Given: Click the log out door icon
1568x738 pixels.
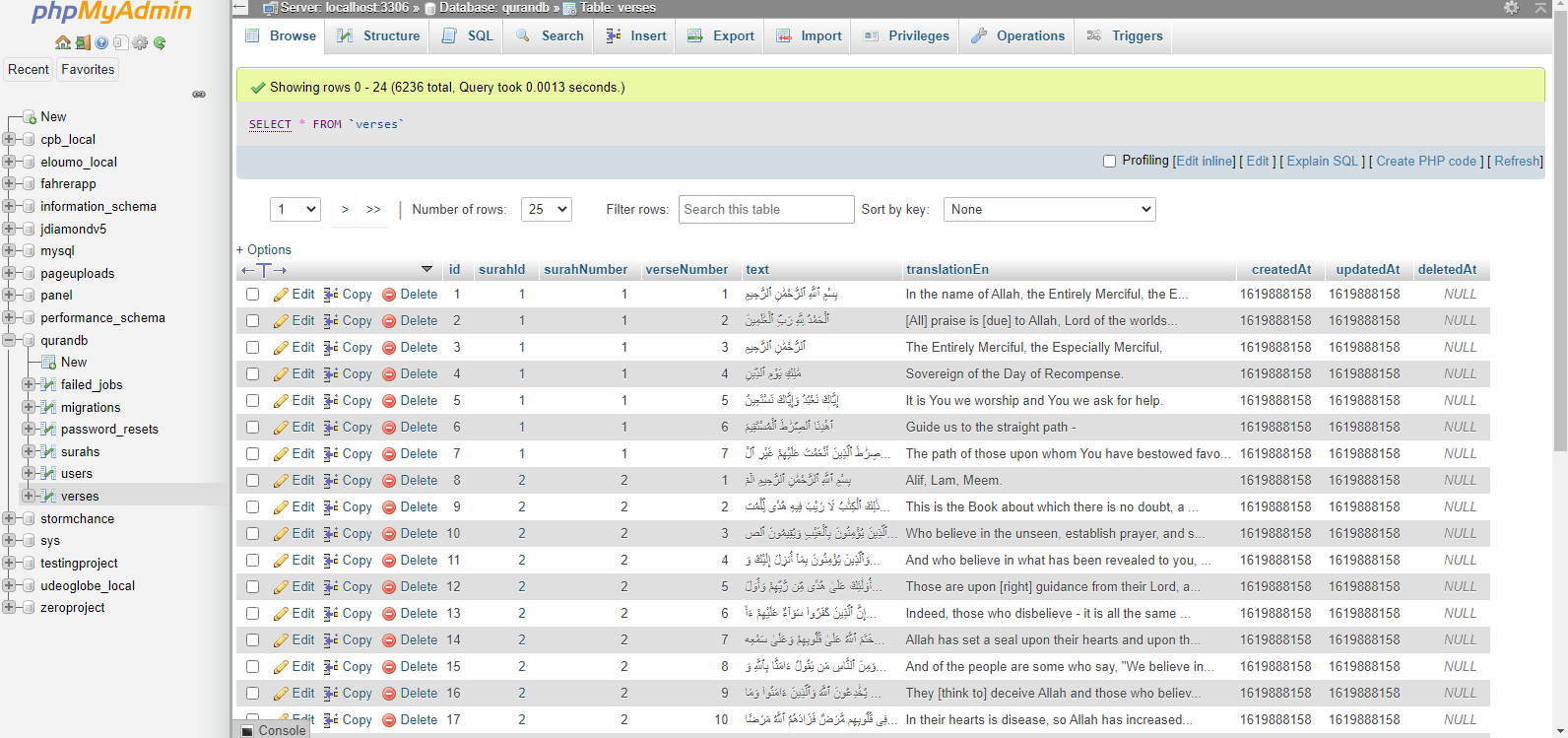Looking at the screenshot, I should tap(83, 42).
